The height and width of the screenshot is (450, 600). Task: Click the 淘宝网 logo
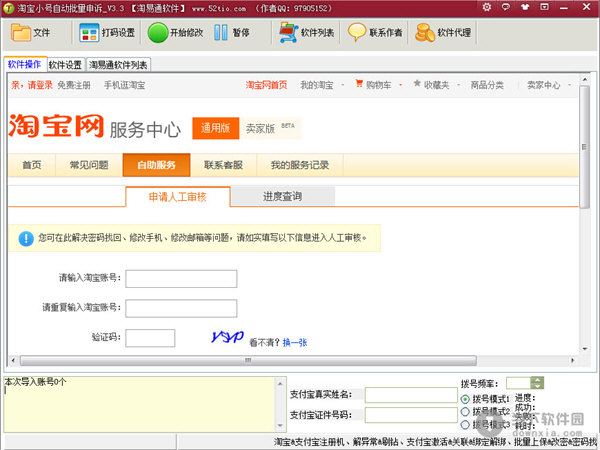[56, 126]
